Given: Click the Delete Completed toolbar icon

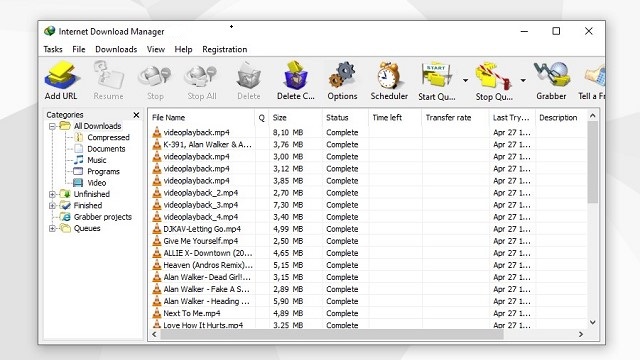Looking at the screenshot, I should tap(296, 76).
